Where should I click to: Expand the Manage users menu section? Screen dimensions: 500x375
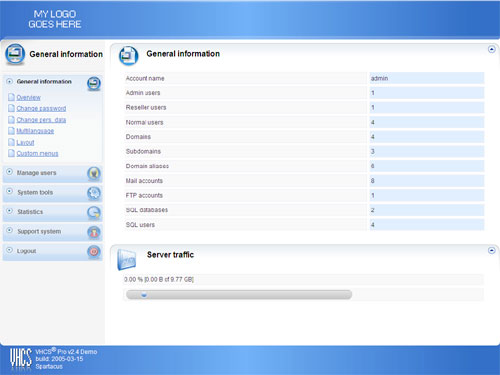click(x=10, y=172)
